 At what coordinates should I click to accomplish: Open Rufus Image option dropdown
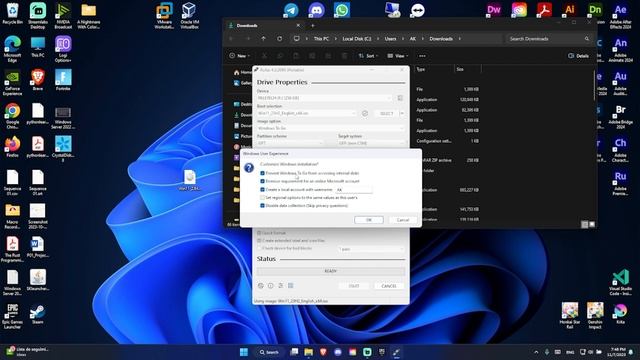331,128
